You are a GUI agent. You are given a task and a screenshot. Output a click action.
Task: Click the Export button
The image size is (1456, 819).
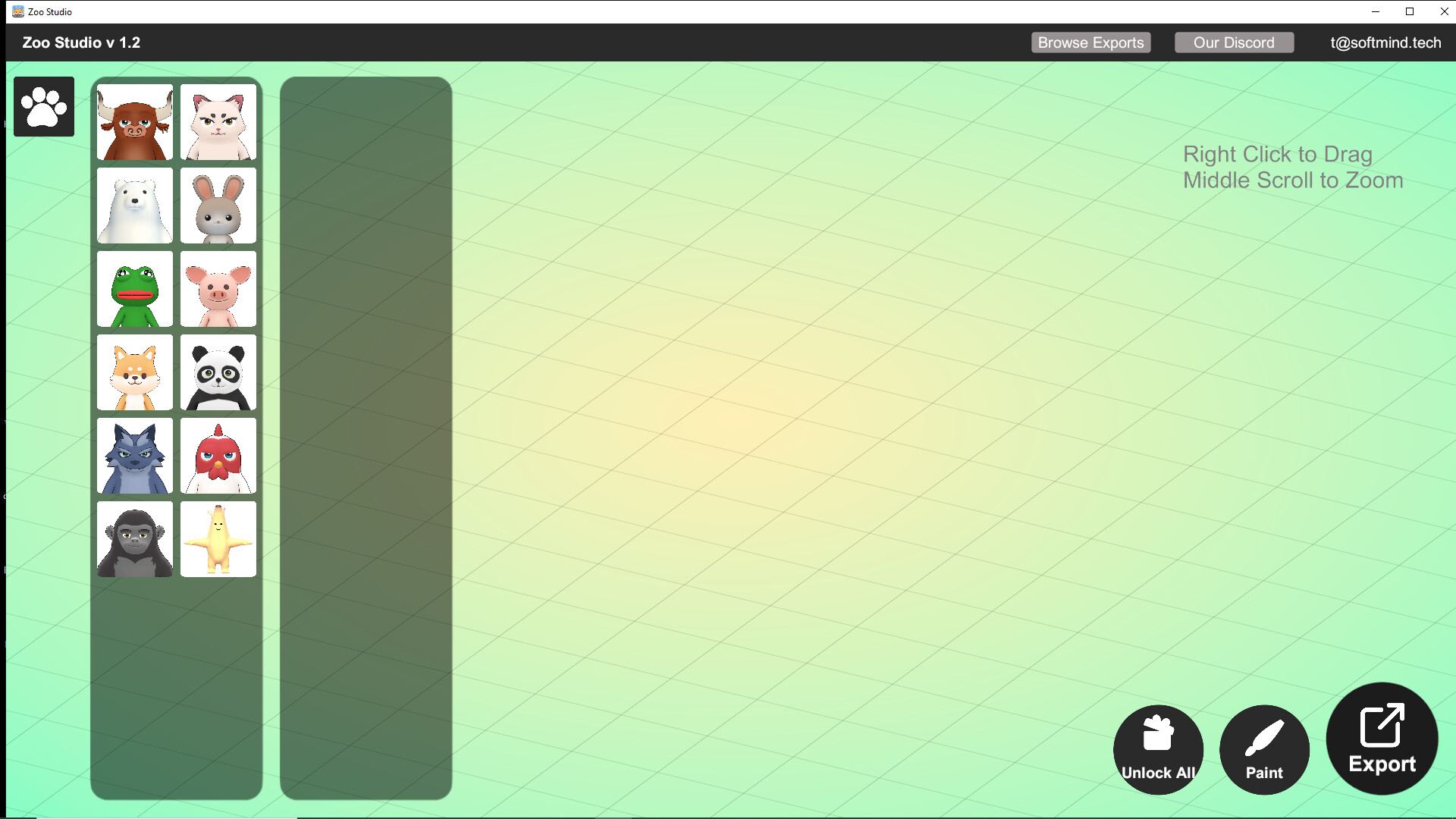(1380, 739)
